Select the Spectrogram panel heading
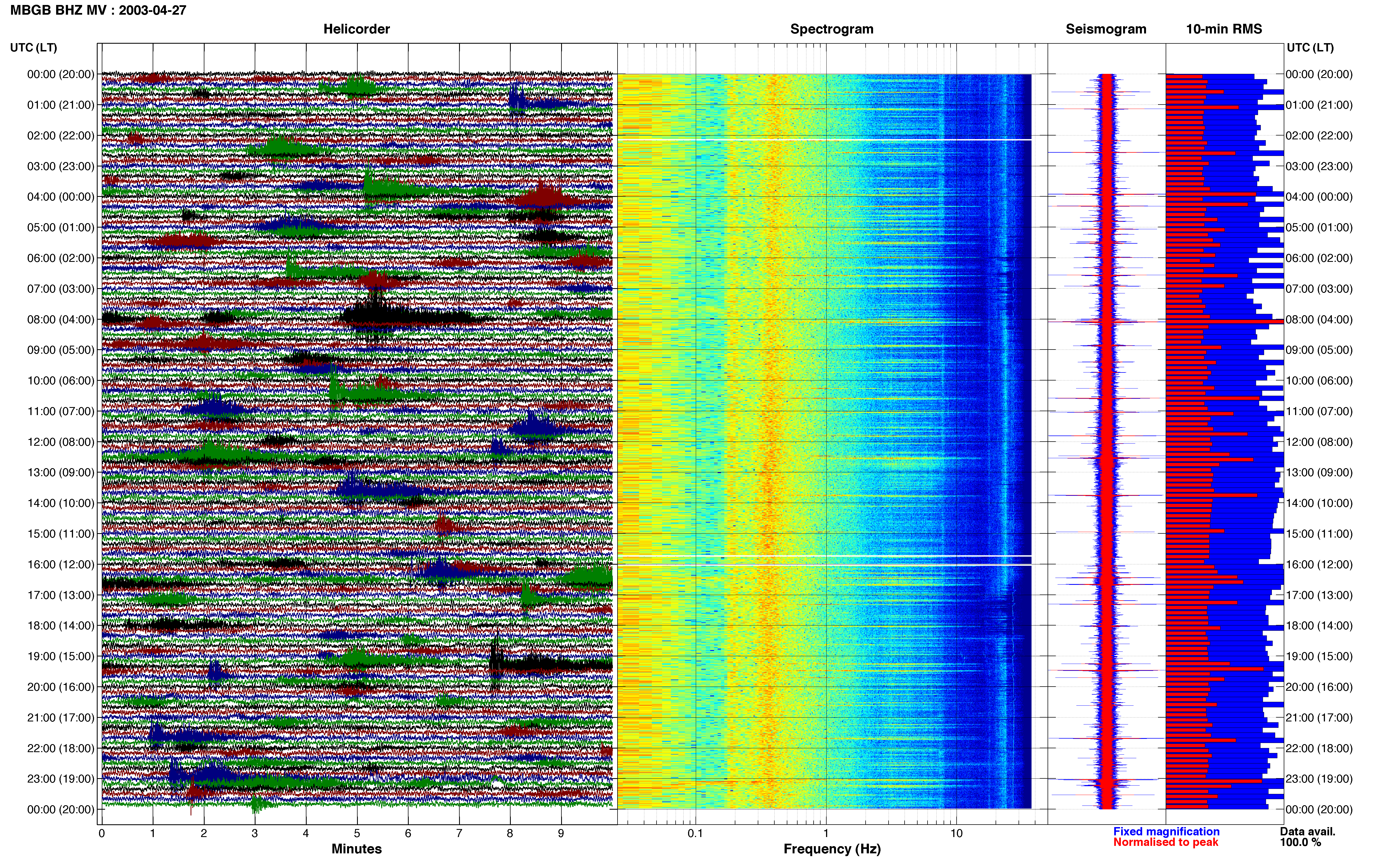Screen dimensions: 1388x868 (832, 29)
